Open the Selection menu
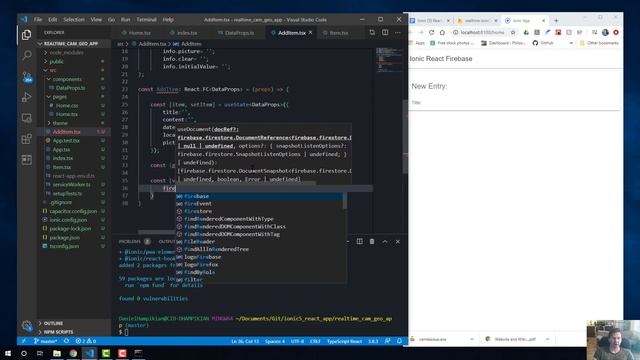Viewport: 640px width, 360px height. [74, 19]
